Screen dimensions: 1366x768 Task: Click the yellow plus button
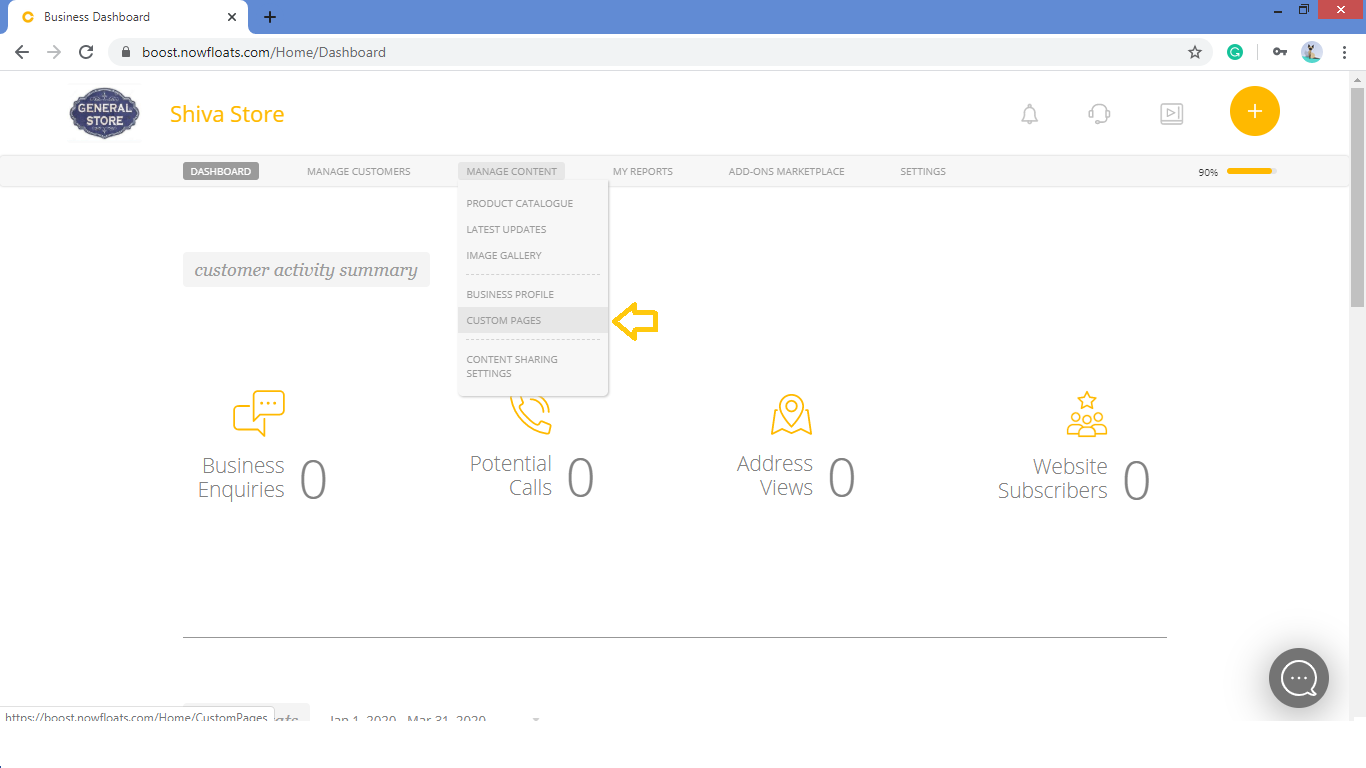click(x=1254, y=111)
